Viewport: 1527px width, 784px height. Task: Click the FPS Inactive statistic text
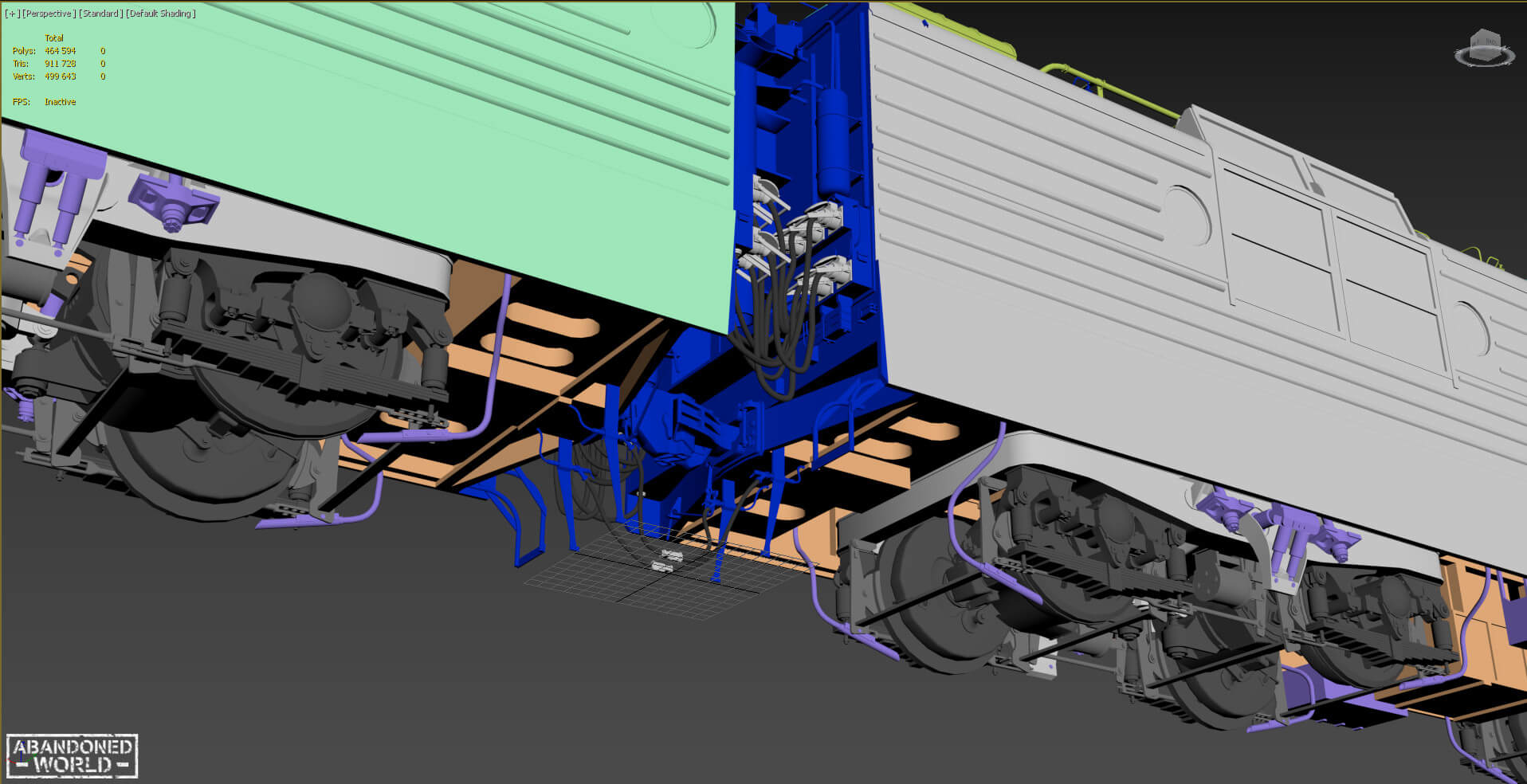coord(60,102)
